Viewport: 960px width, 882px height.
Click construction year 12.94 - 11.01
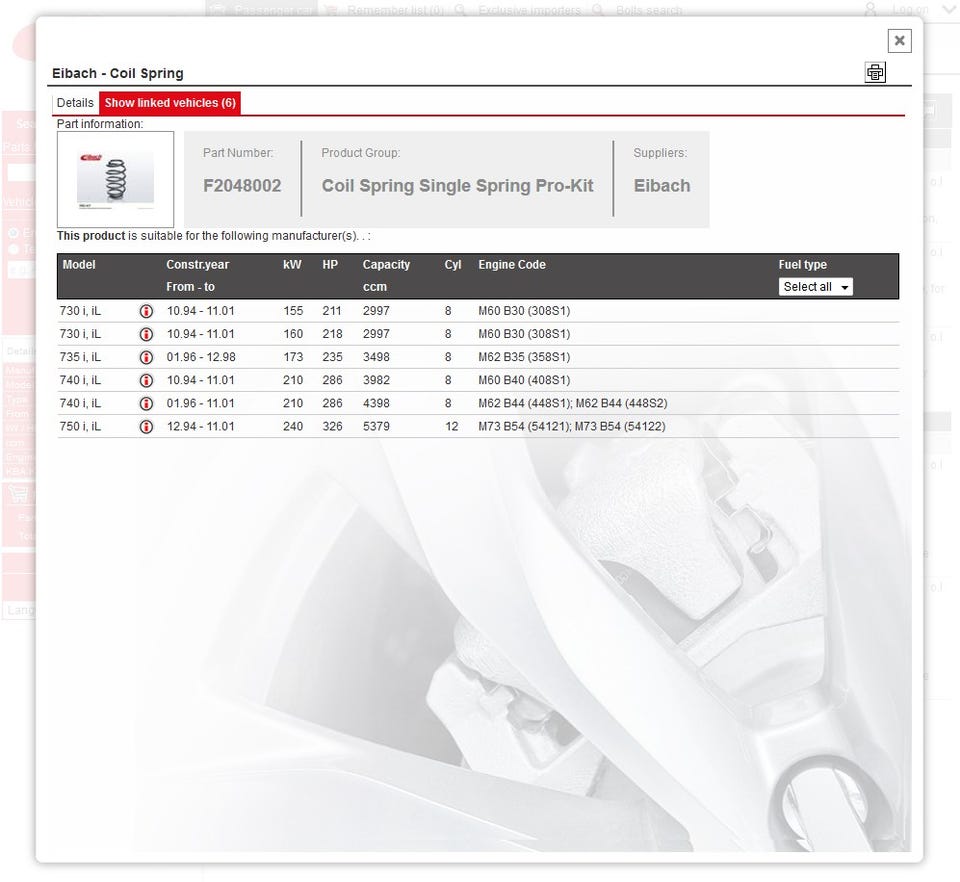click(x=201, y=426)
